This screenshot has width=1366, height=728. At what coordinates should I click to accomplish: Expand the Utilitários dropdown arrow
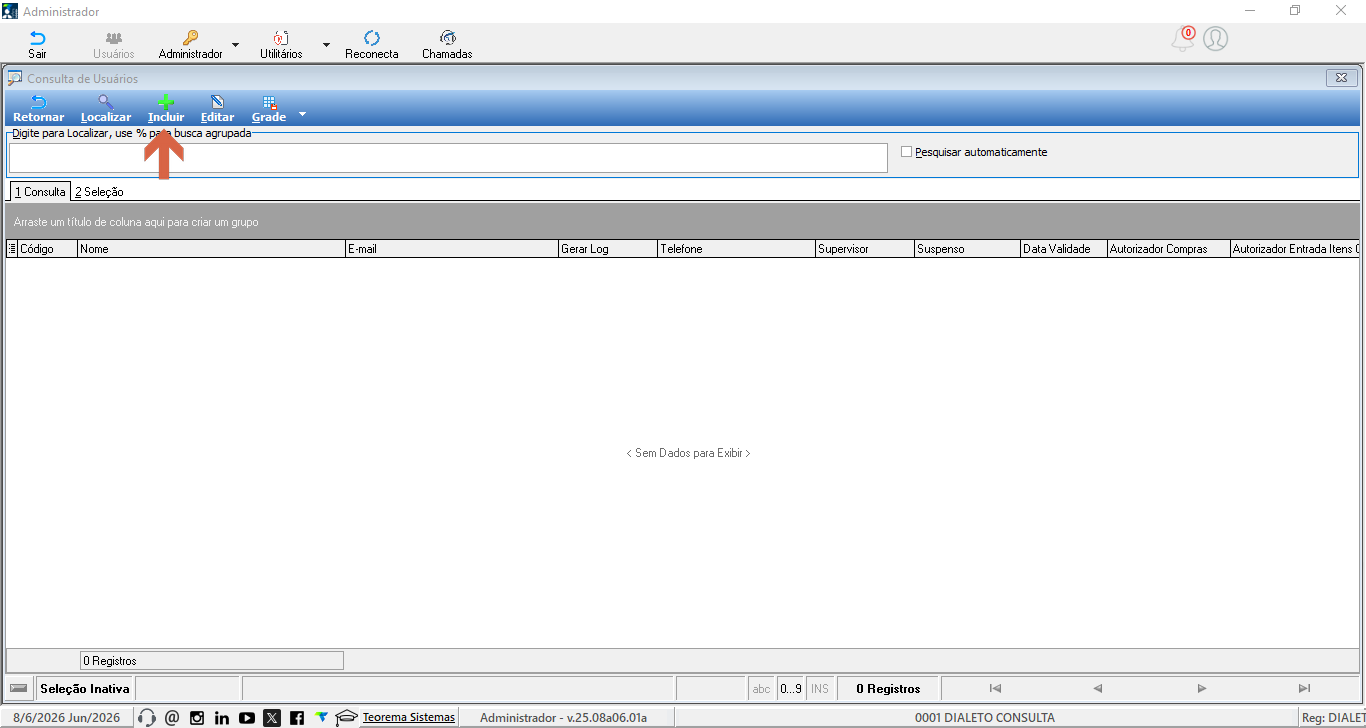pyautogui.click(x=326, y=45)
